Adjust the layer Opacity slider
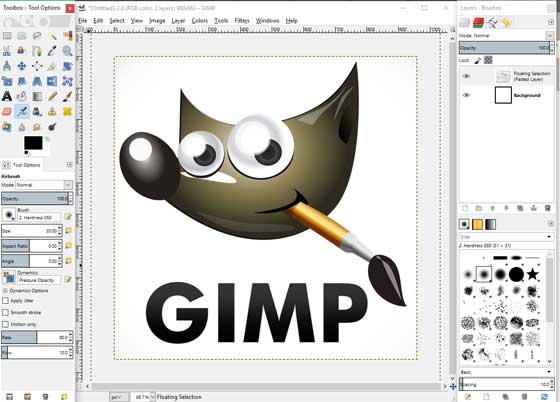560x402 pixels. tap(504, 47)
